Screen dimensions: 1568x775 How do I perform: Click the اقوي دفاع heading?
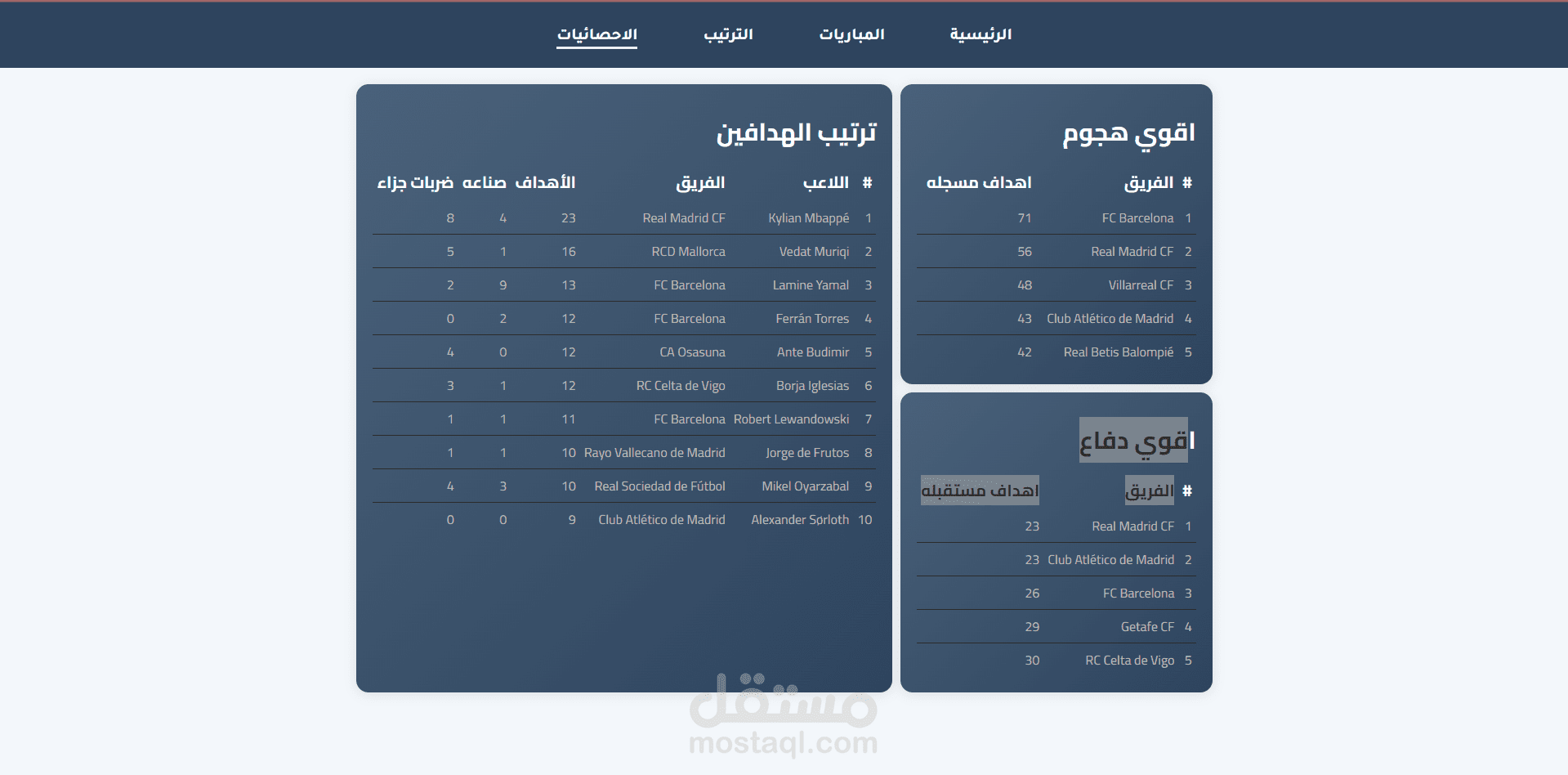click(x=1137, y=441)
